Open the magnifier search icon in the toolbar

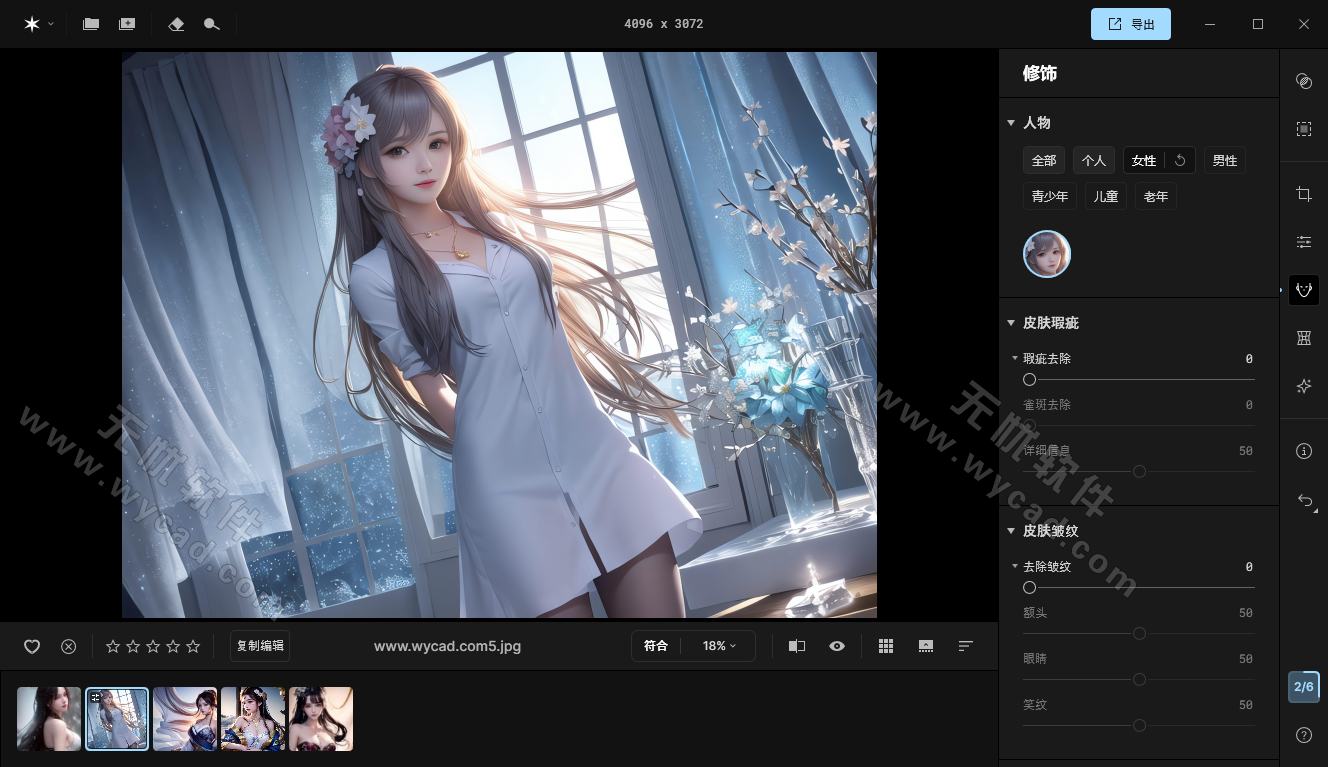(211, 23)
